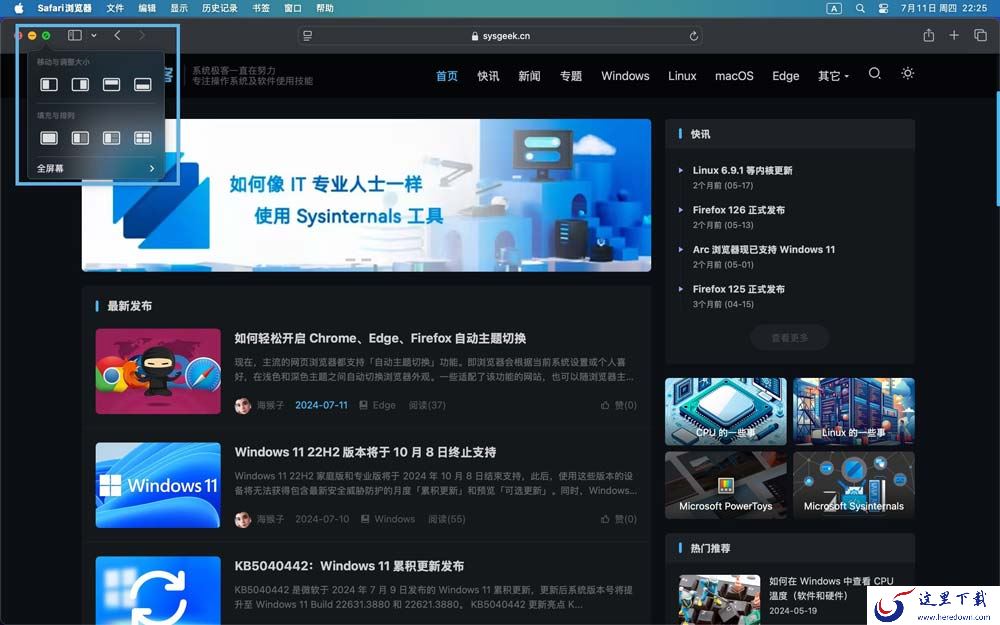Open the Edge category tag under first article
This screenshot has width=1000, height=625.
(x=378, y=405)
